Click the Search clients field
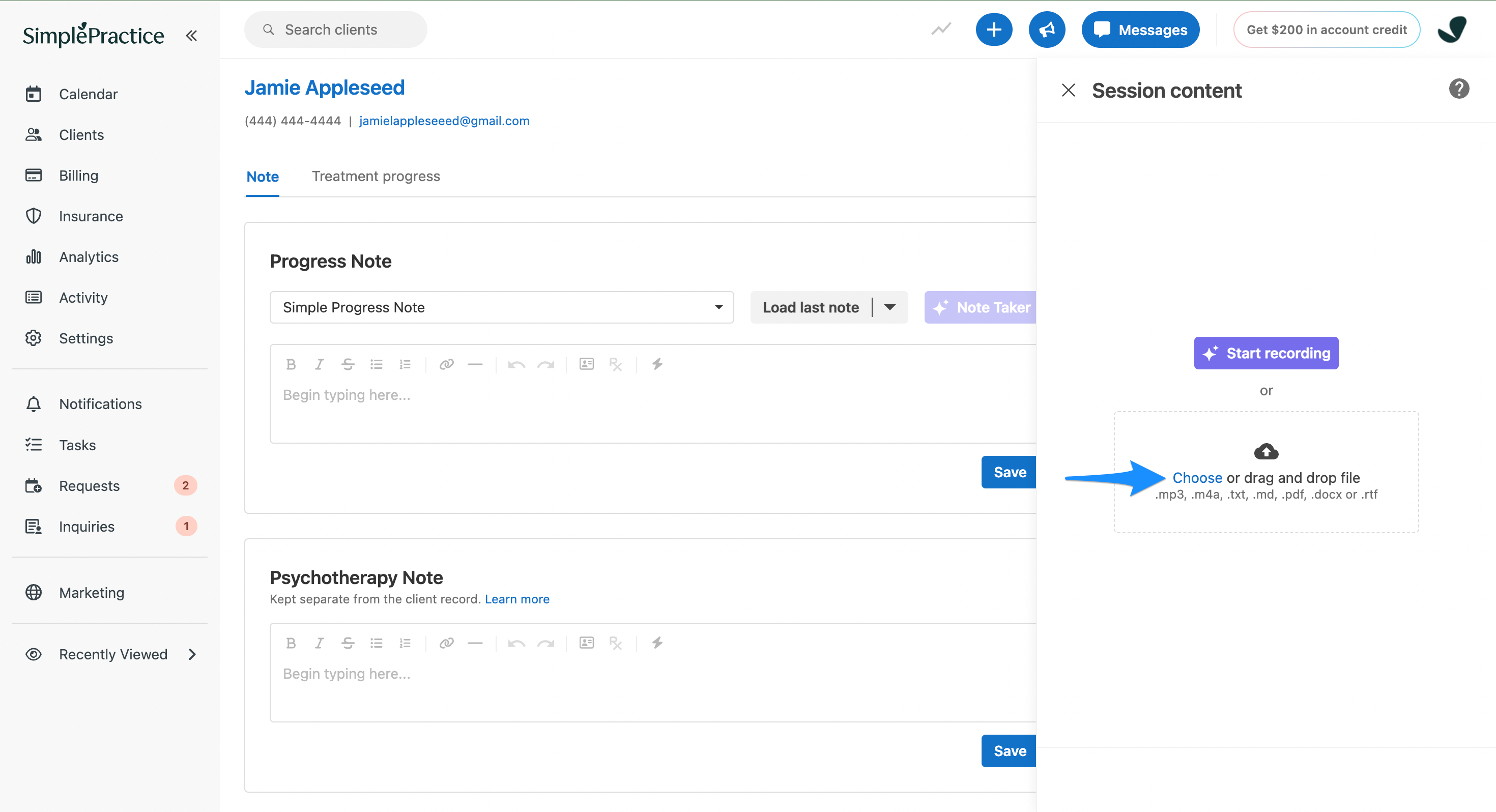This screenshot has height=812, width=1496. [336, 30]
